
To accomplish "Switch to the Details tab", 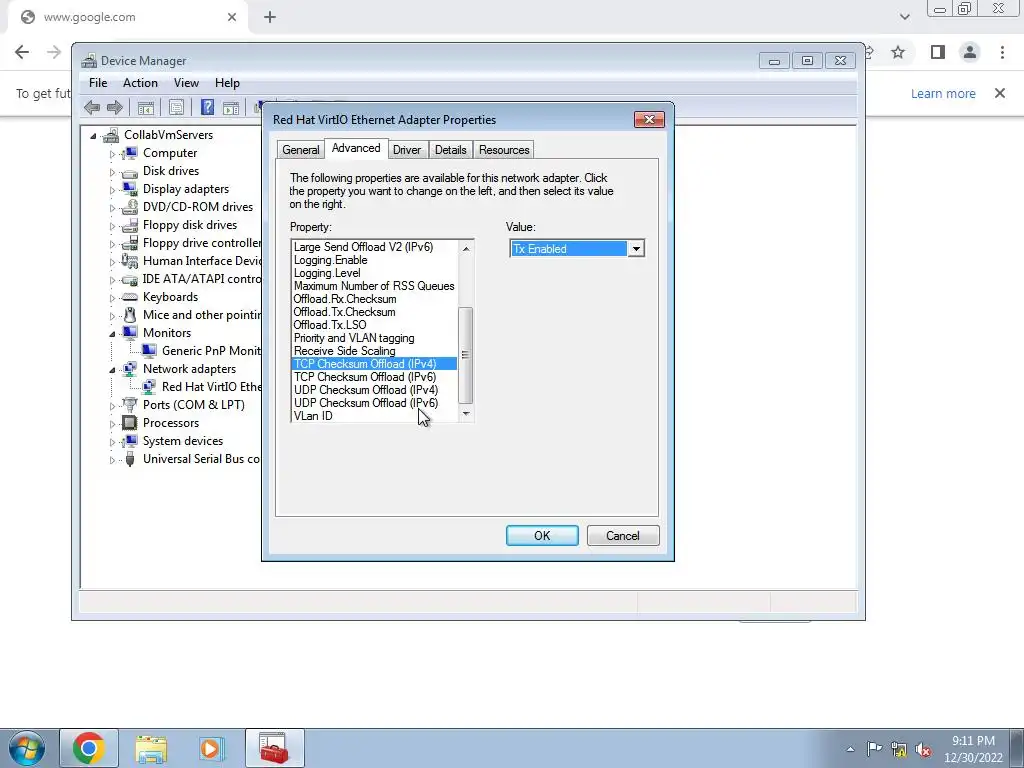I will [x=451, y=150].
